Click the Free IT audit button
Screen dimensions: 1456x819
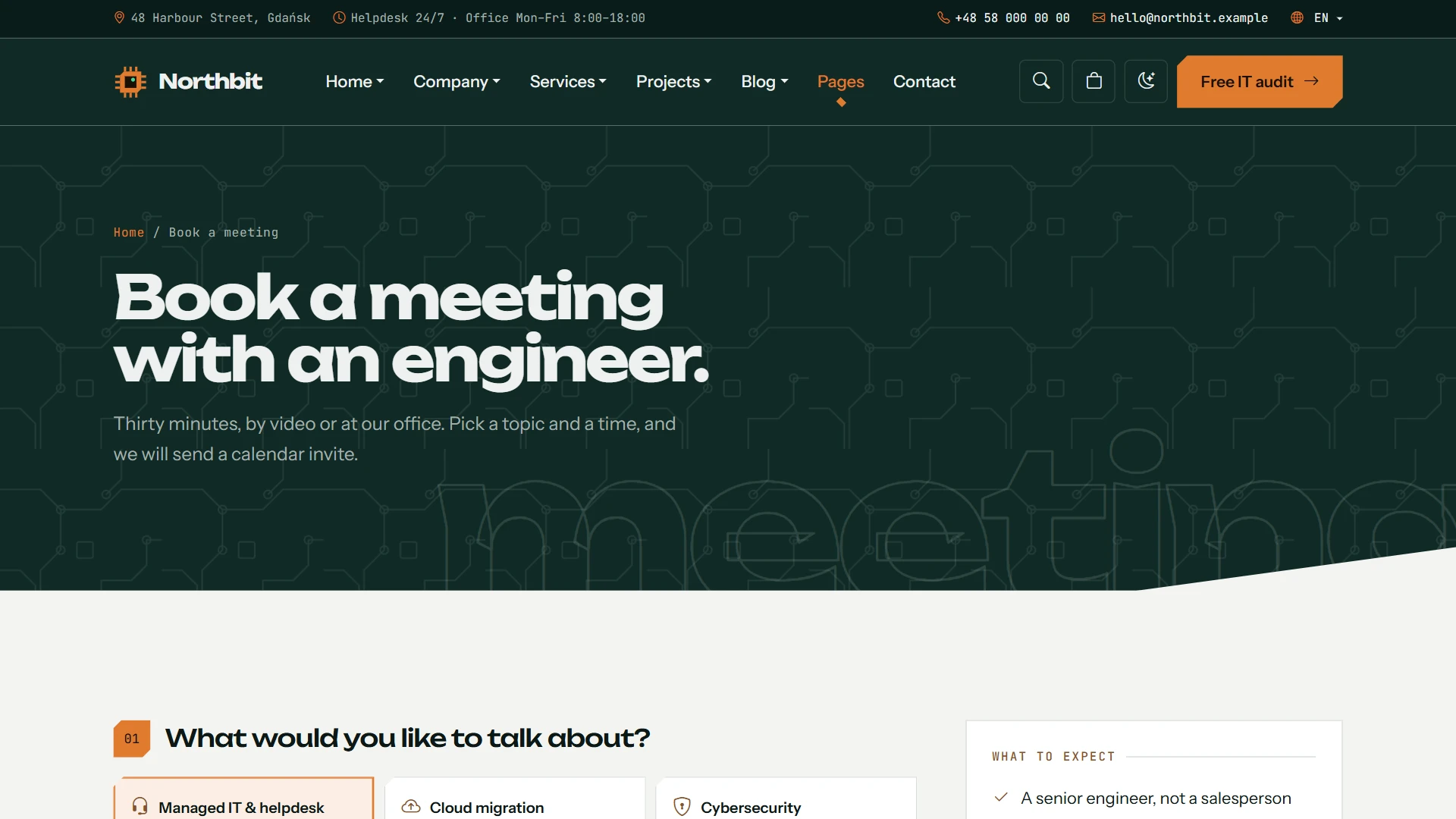[1259, 81]
